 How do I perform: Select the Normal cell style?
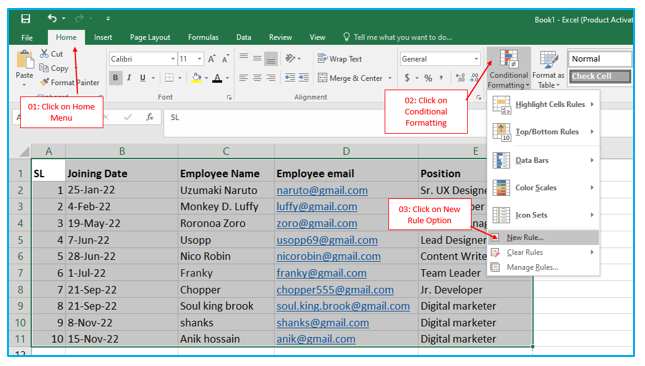click(599, 59)
